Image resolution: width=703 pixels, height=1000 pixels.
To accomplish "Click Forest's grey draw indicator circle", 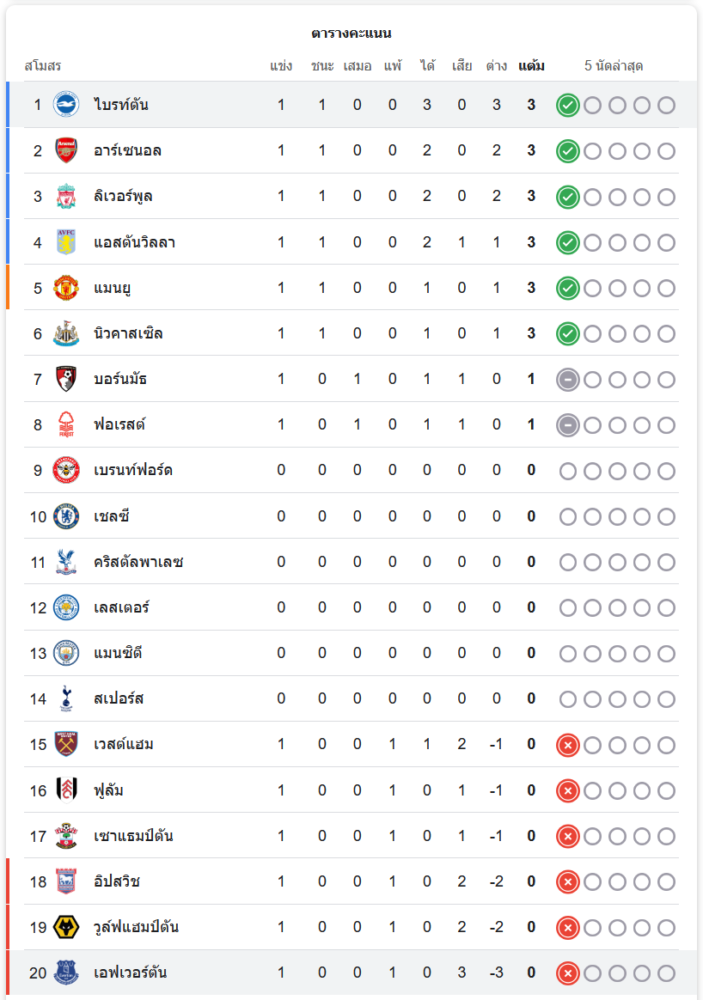I will tap(568, 425).
